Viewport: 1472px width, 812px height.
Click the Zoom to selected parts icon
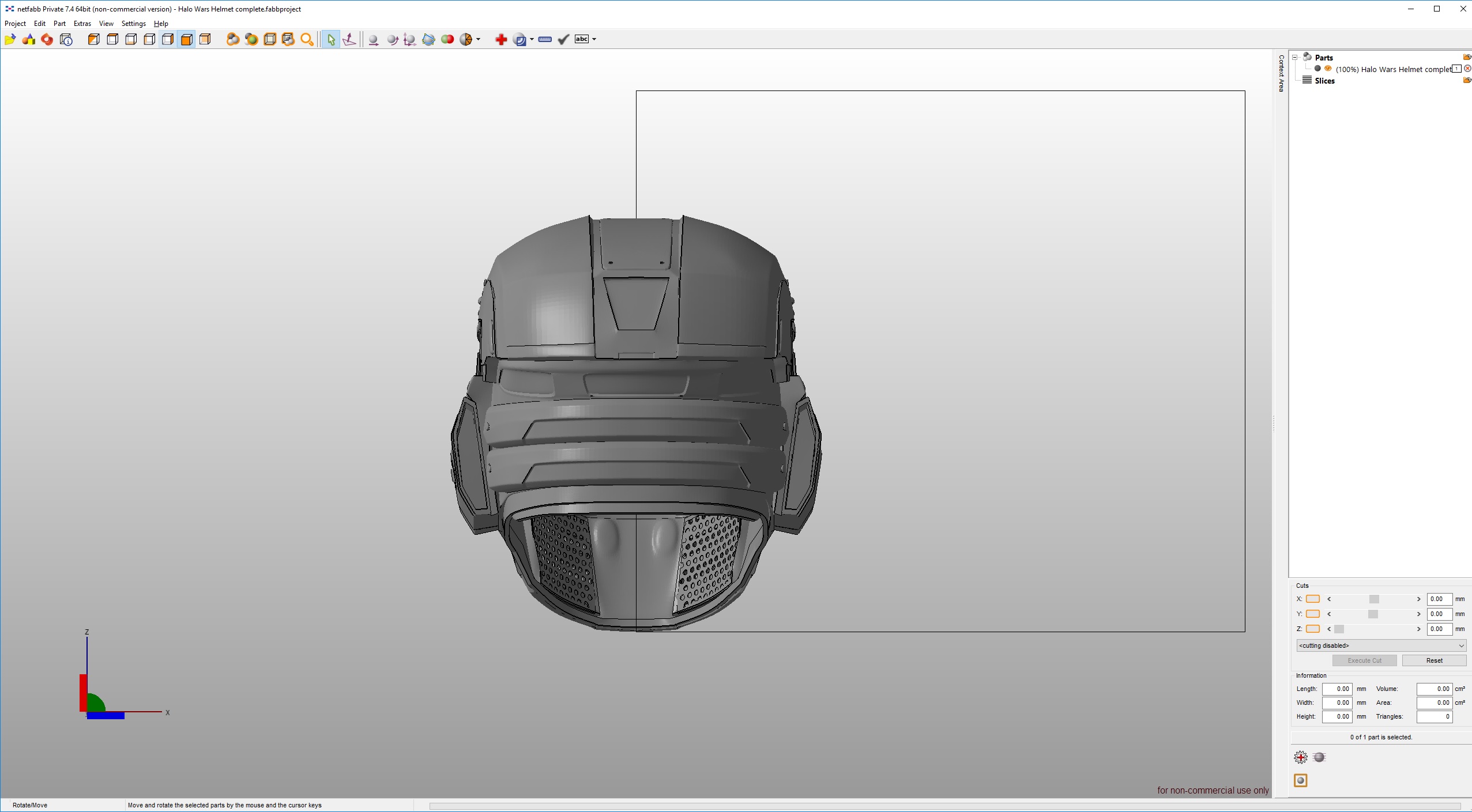pyautogui.click(x=251, y=39)
